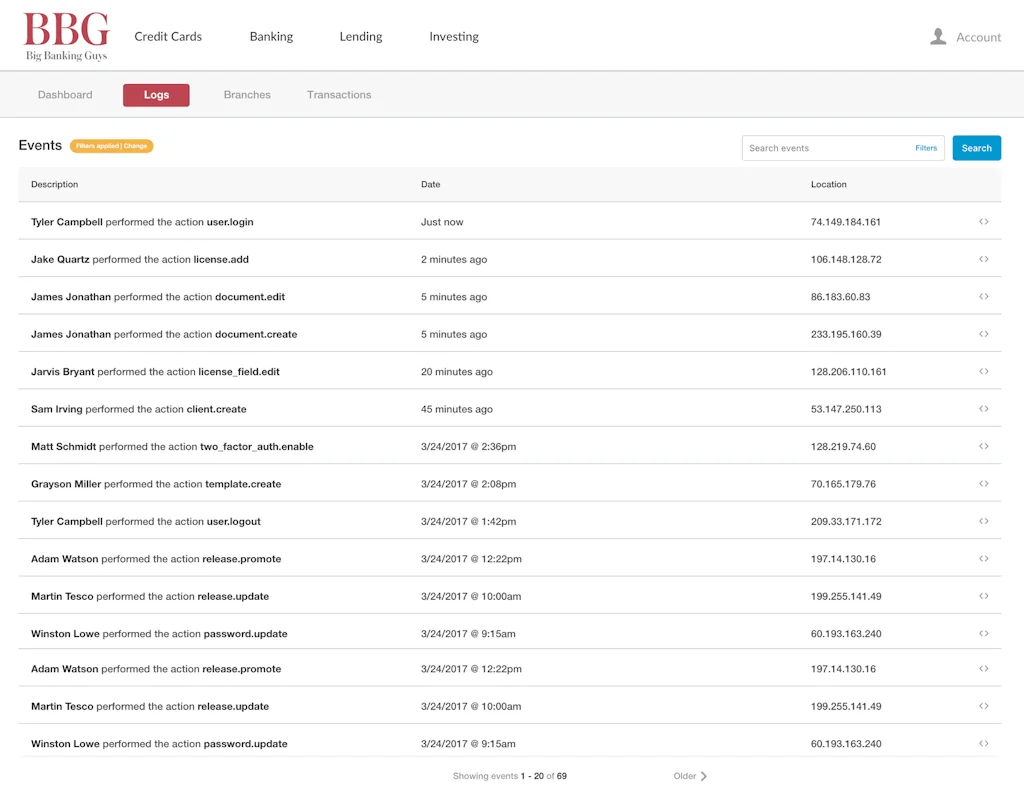View code for Grayson Miller's template.create event
This screenshot has width=1024, height=793.
coord(984,484)
